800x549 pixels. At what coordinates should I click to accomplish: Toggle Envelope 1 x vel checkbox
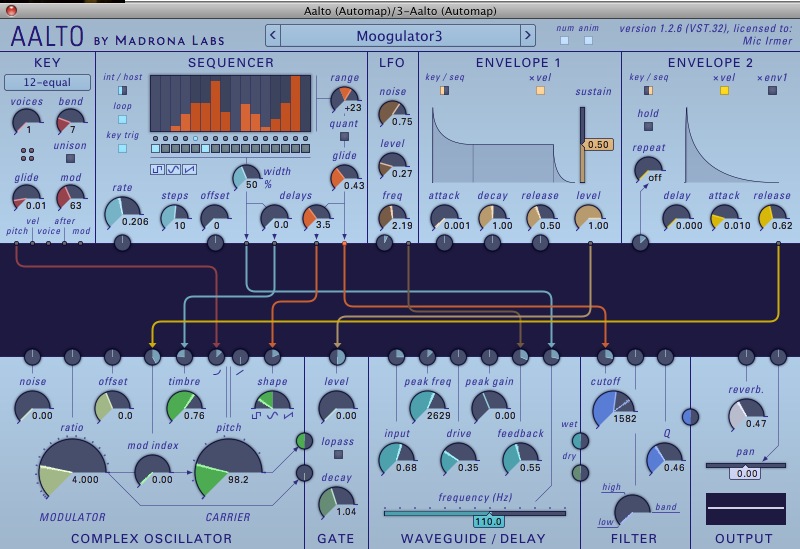[x=540, y=90]
